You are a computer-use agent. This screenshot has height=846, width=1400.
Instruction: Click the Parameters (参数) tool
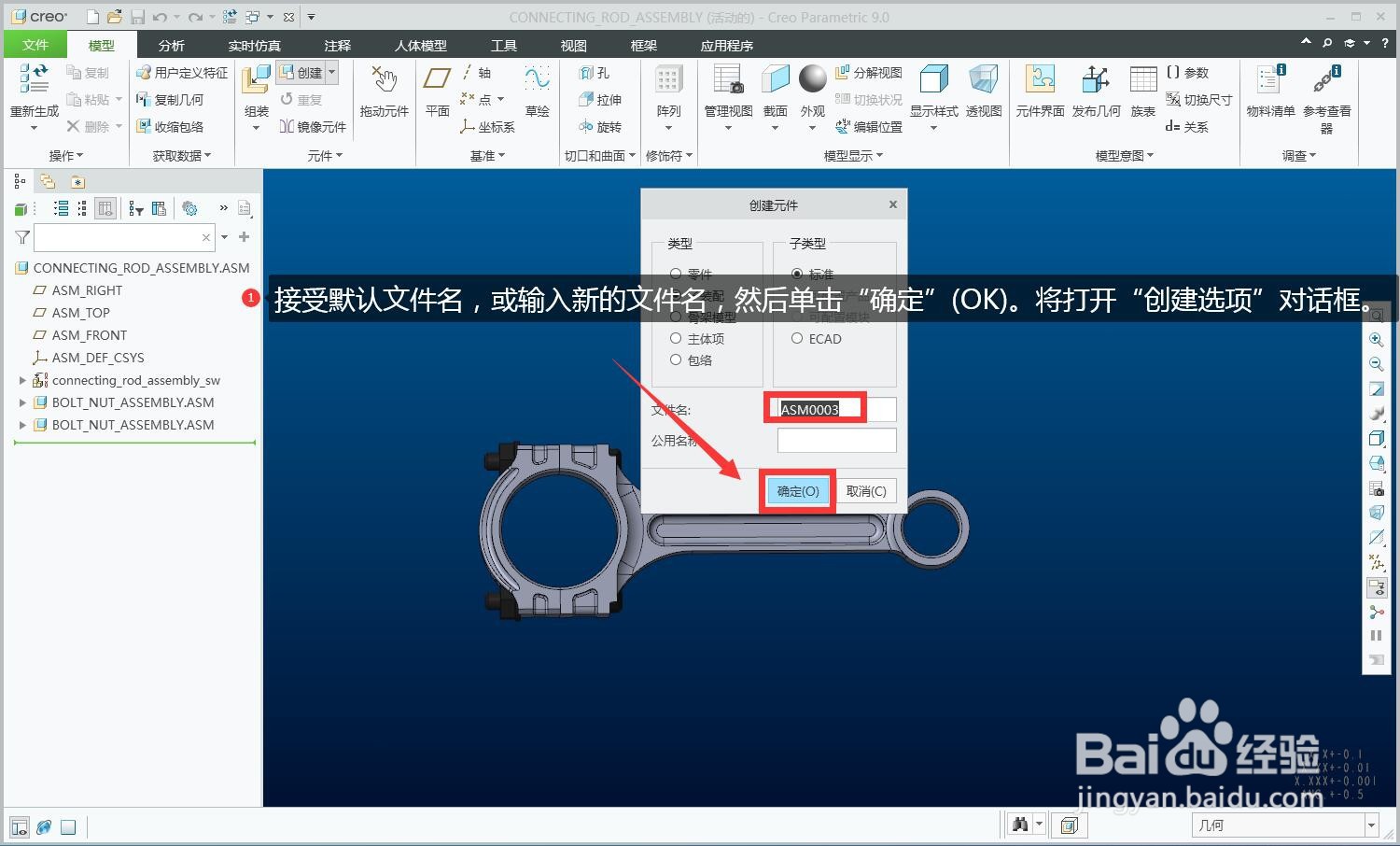1187,73
